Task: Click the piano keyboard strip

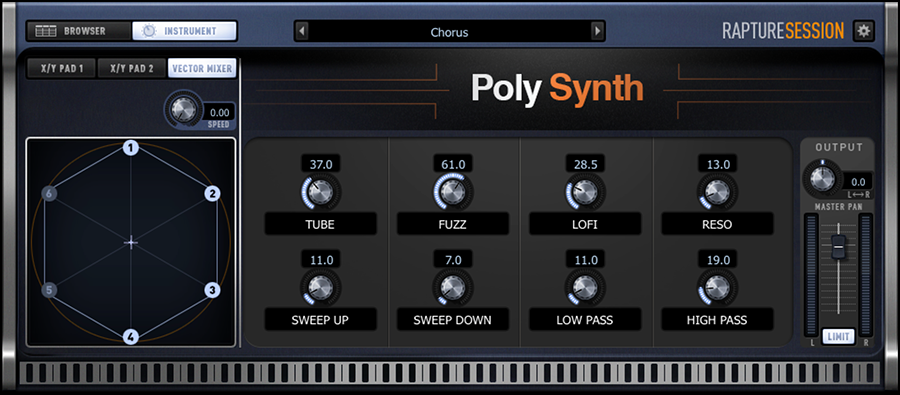Action: point(449,373)
